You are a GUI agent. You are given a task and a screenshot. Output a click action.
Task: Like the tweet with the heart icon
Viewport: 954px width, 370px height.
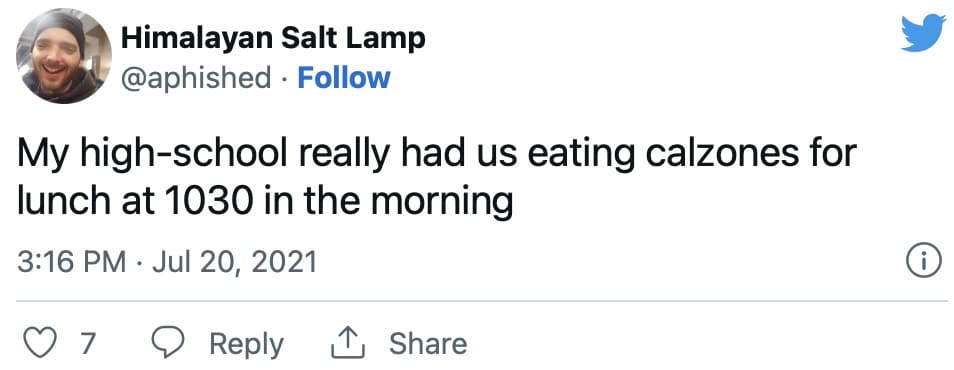pyautogui.click(x=39, y=343)
